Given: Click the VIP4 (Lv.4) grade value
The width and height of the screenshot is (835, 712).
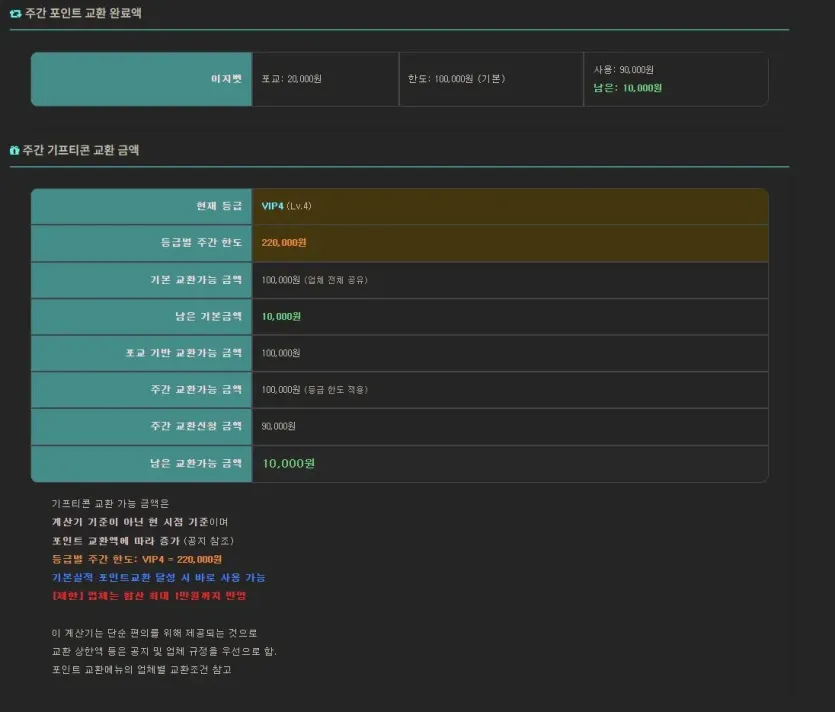Looking at the screenshot, I should (286, 206).
